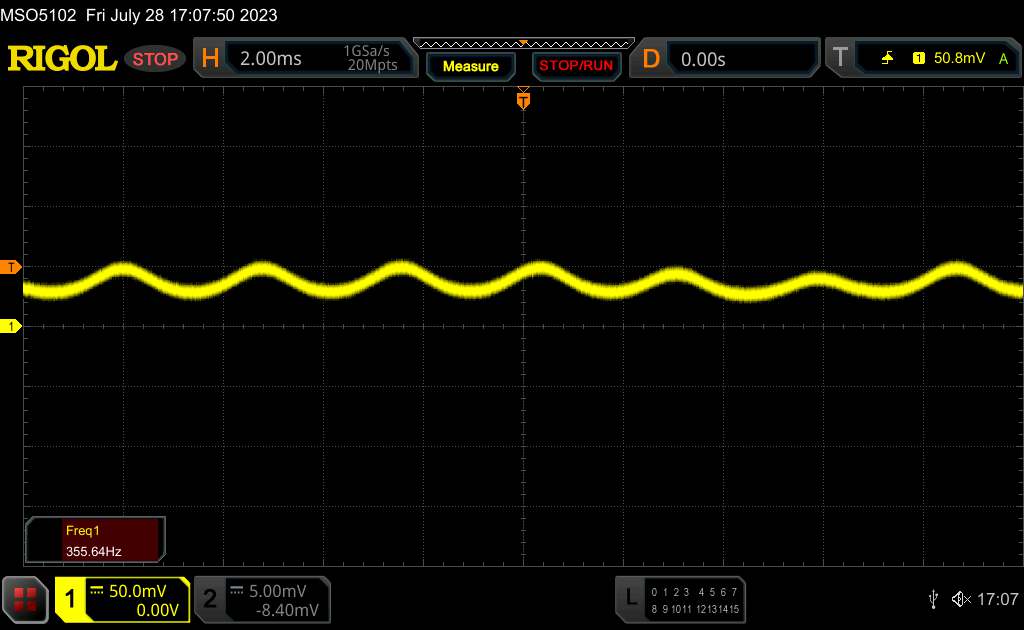Click the Freq1 measurement box
This screenshot has width=1024, height=630.
[x=95, y=540]
